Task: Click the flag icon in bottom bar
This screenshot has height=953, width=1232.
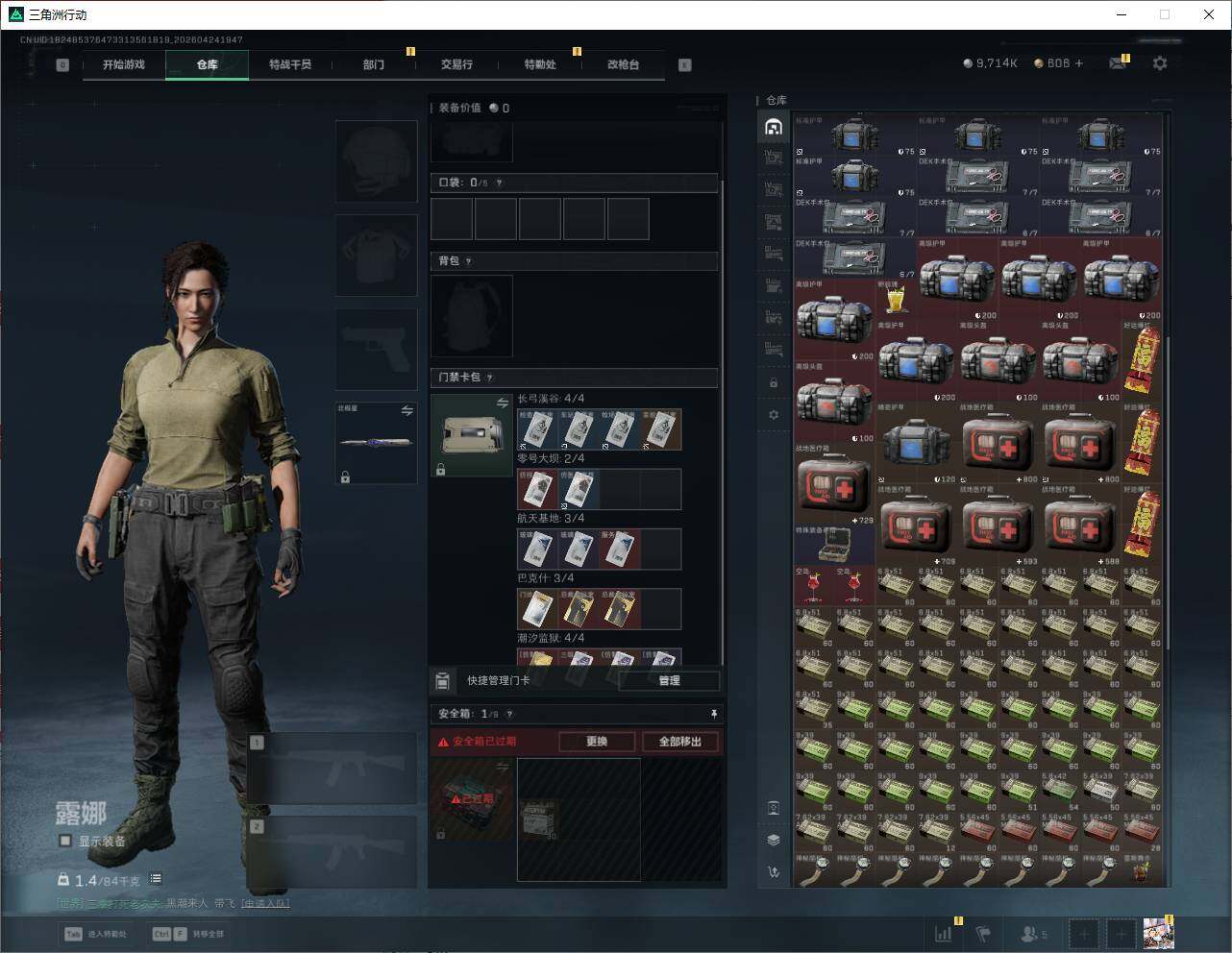Action: pos(983,933)
